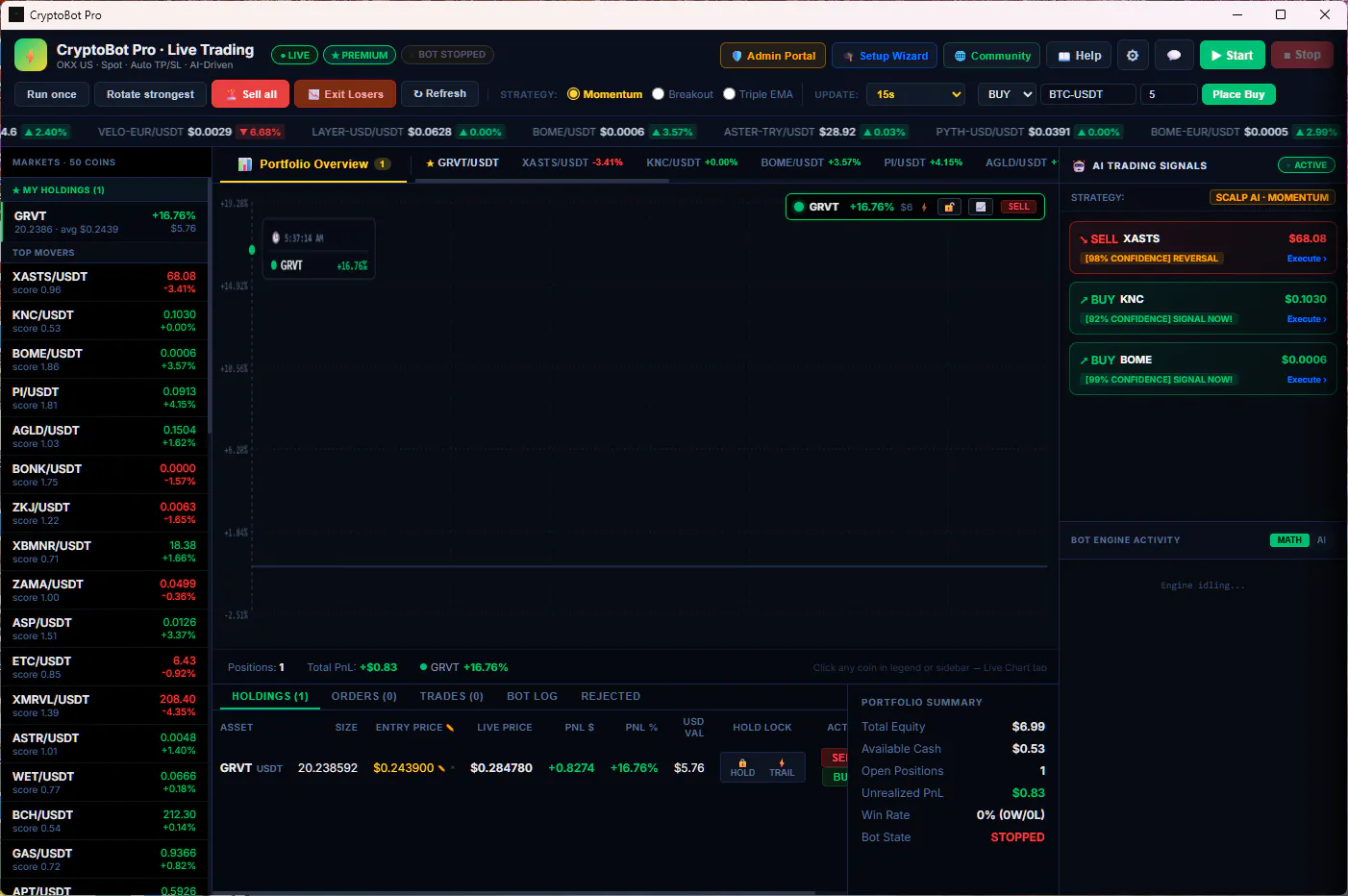Click Rotate strongest button
Screen dimensions: 1348x896
tap(150, 94)
